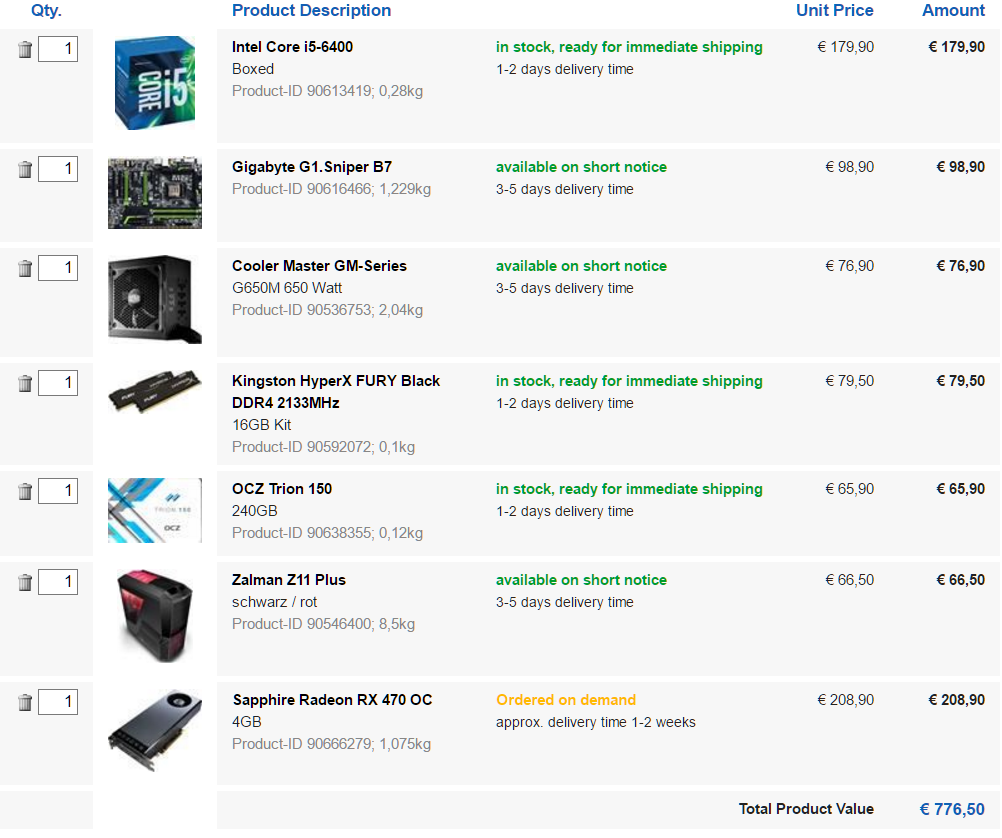The width and height of the screenshot is (1002, 838).
Task: Open Intel Core i5-6400 product title
Action: [292, 47]
